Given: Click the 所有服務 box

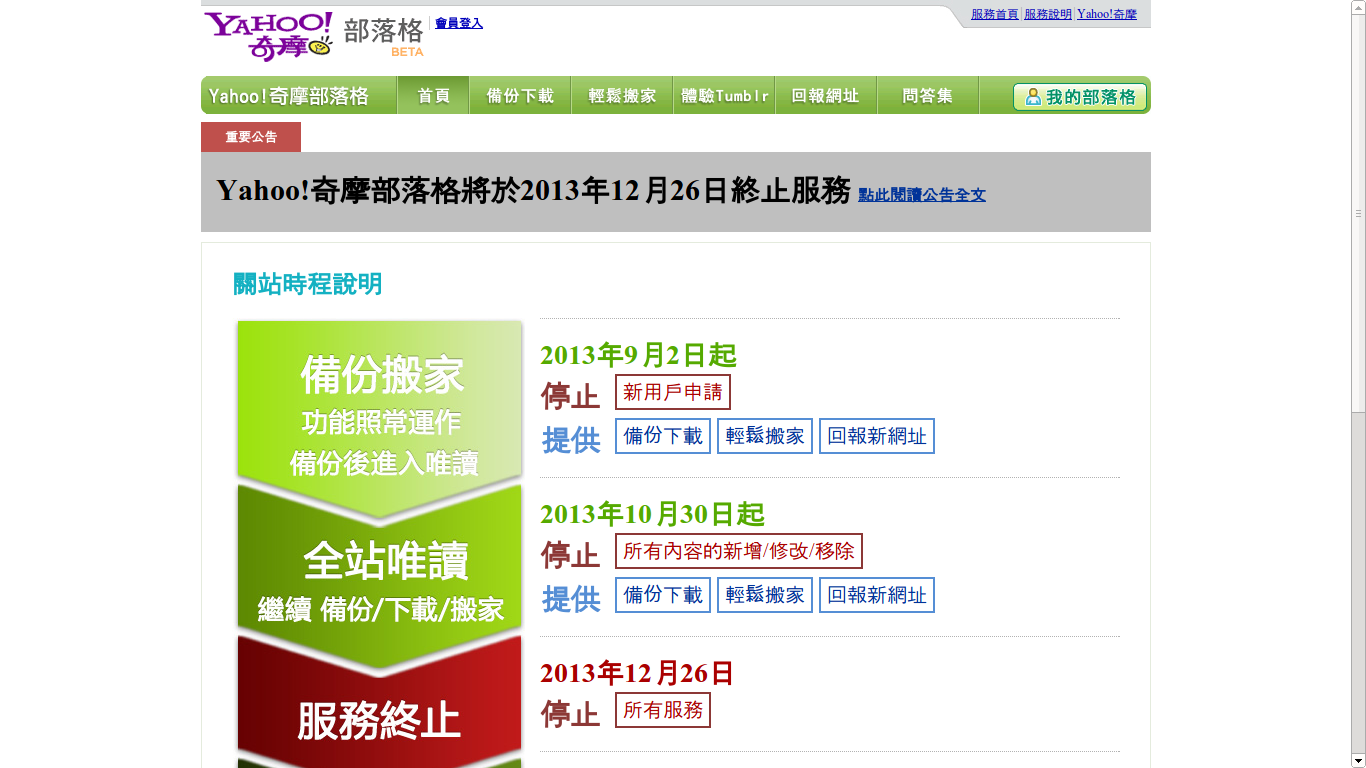Looking at the screenshot, I should pos(663,710).
